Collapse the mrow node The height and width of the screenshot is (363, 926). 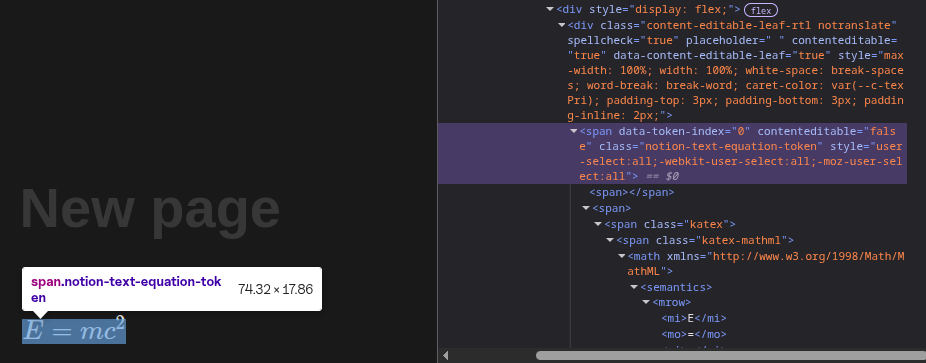[646, 303]
